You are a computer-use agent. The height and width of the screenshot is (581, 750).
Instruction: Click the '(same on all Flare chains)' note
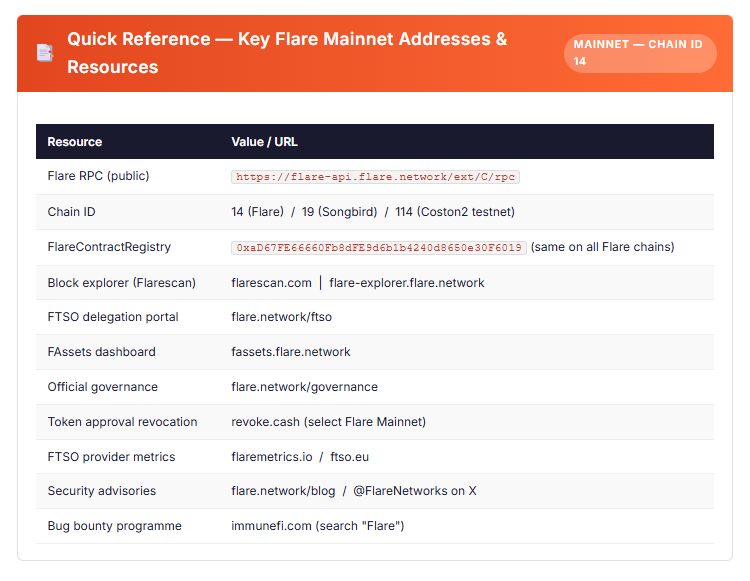point(603,247)
